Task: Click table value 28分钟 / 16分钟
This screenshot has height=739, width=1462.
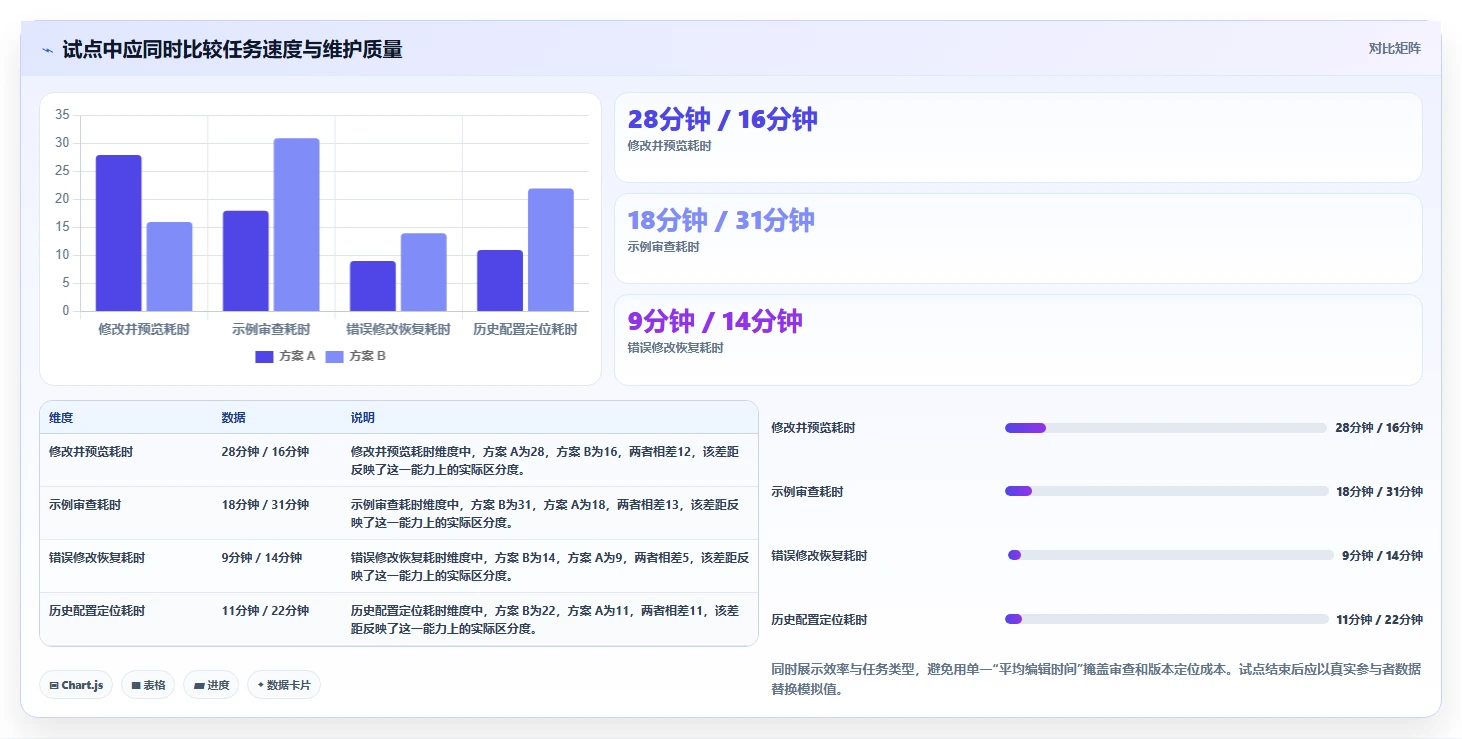Action: click(265, 452)
